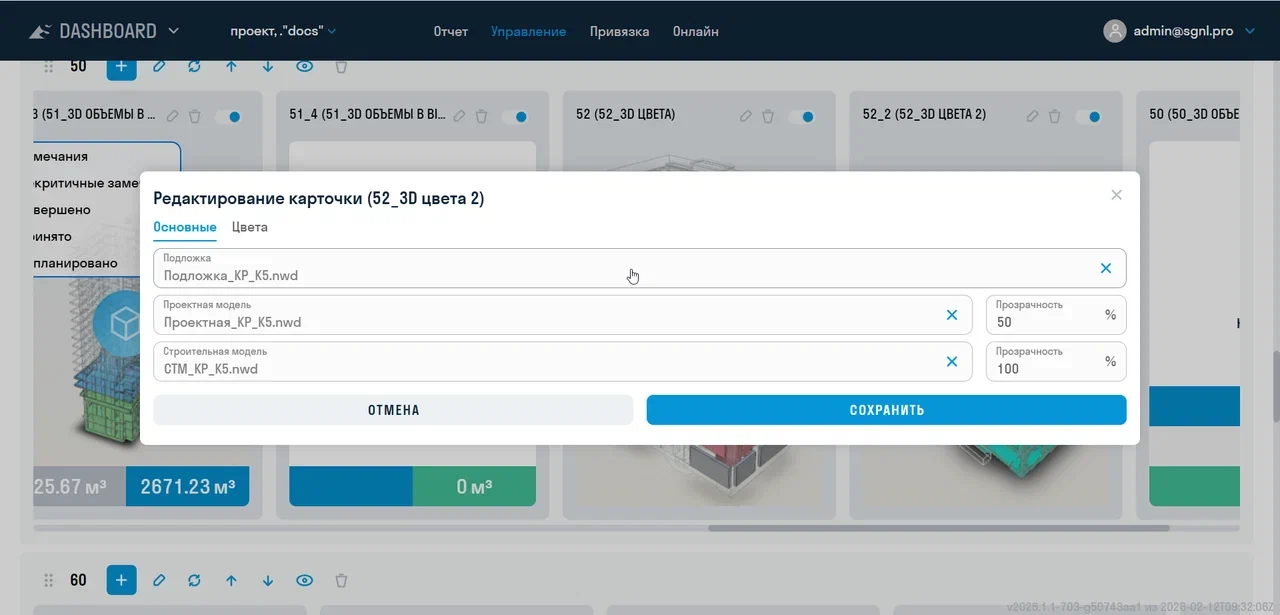Toggle the switch on card 51_4
The height and width of the screenshot is (615, 1280).
point(515,116)
